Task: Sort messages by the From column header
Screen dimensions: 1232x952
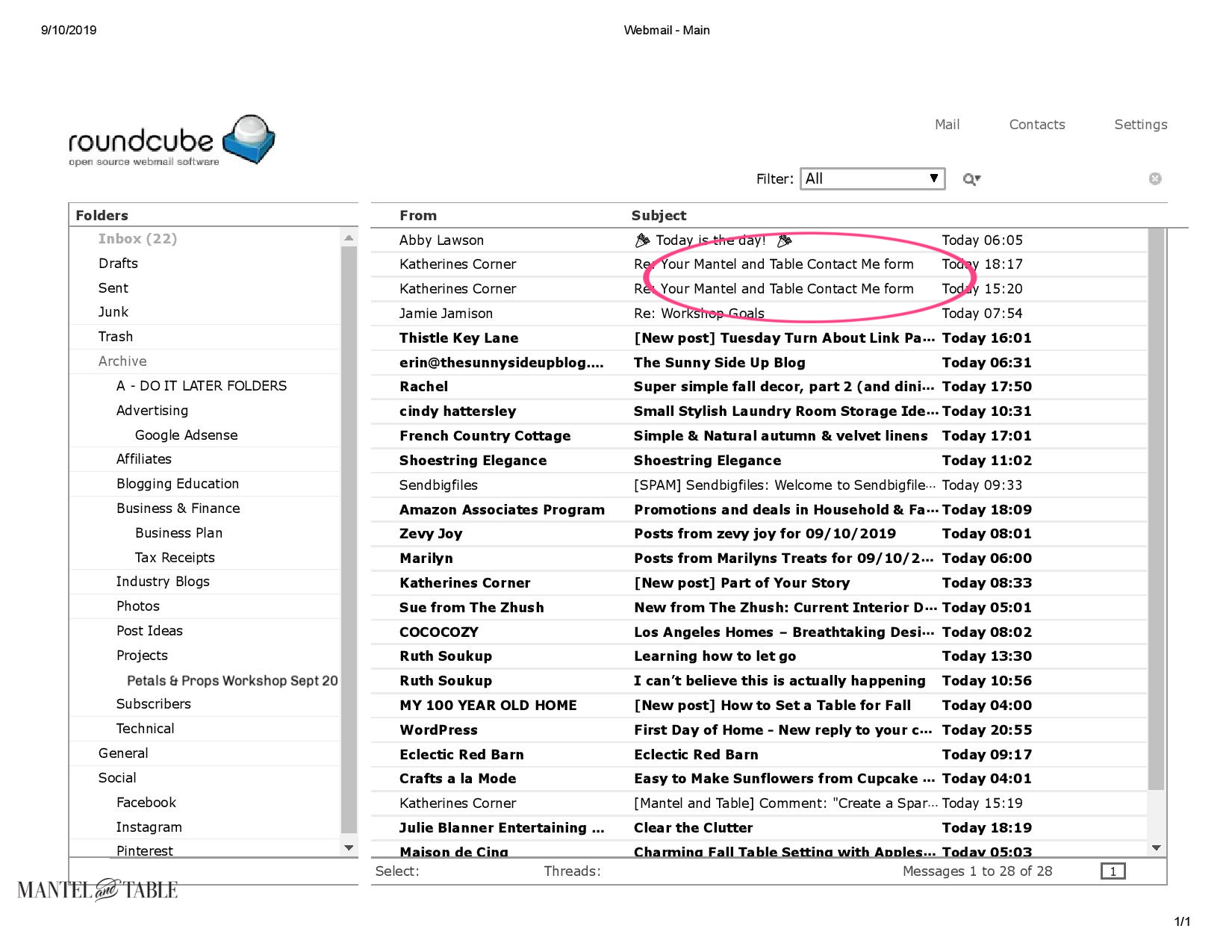Action: click(x=417, y=216)
